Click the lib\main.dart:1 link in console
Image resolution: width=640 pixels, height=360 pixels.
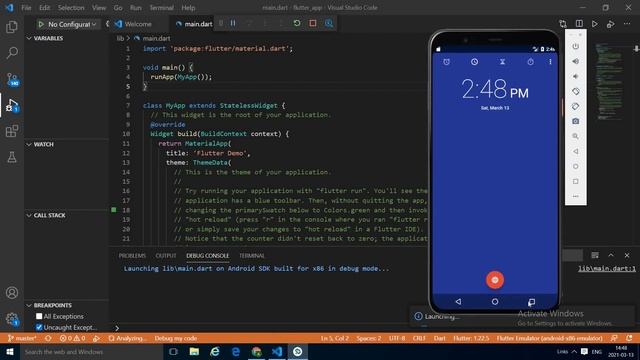point(607,269)
